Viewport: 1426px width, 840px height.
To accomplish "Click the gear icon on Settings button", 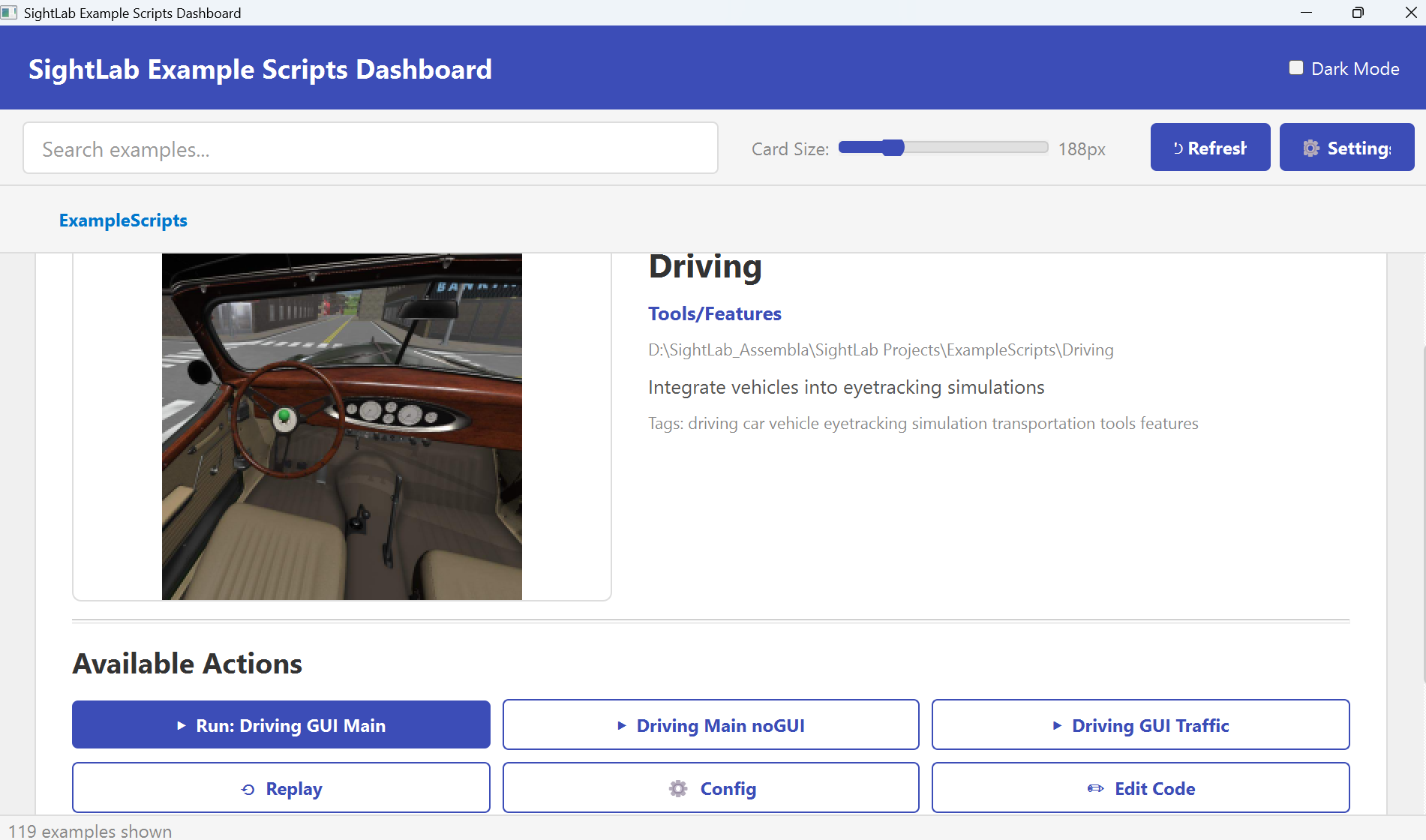I will click(x=1310, y=148).
